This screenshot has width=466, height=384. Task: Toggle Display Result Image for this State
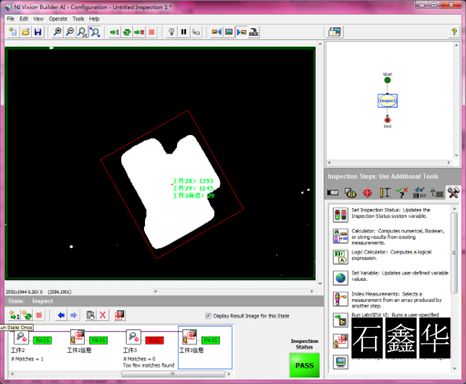[208, 316]
